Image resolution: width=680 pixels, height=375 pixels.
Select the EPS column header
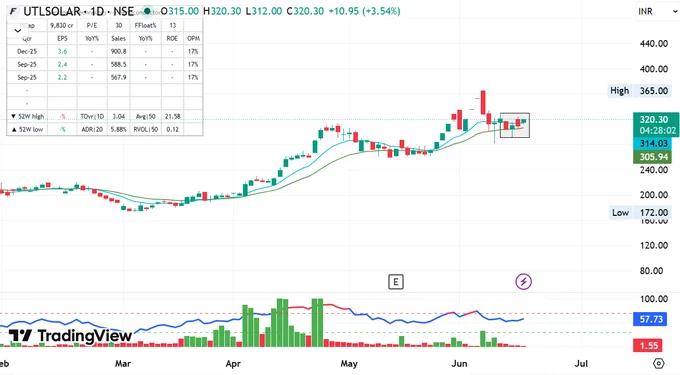point(62,39)
